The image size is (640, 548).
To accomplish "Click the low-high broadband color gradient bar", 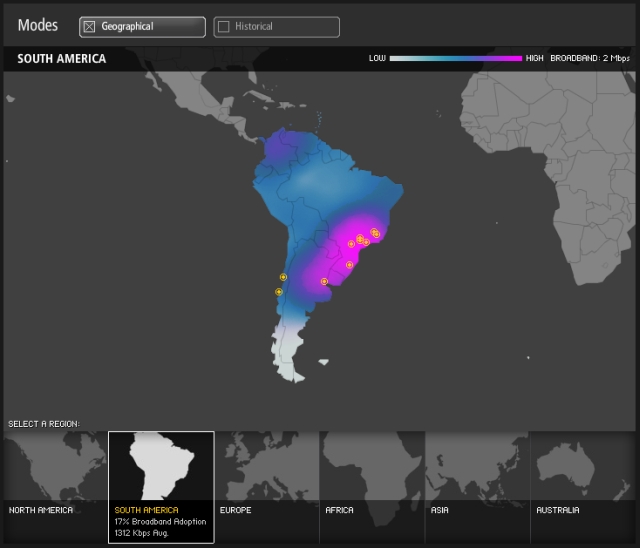I will [x=456, y=58].
